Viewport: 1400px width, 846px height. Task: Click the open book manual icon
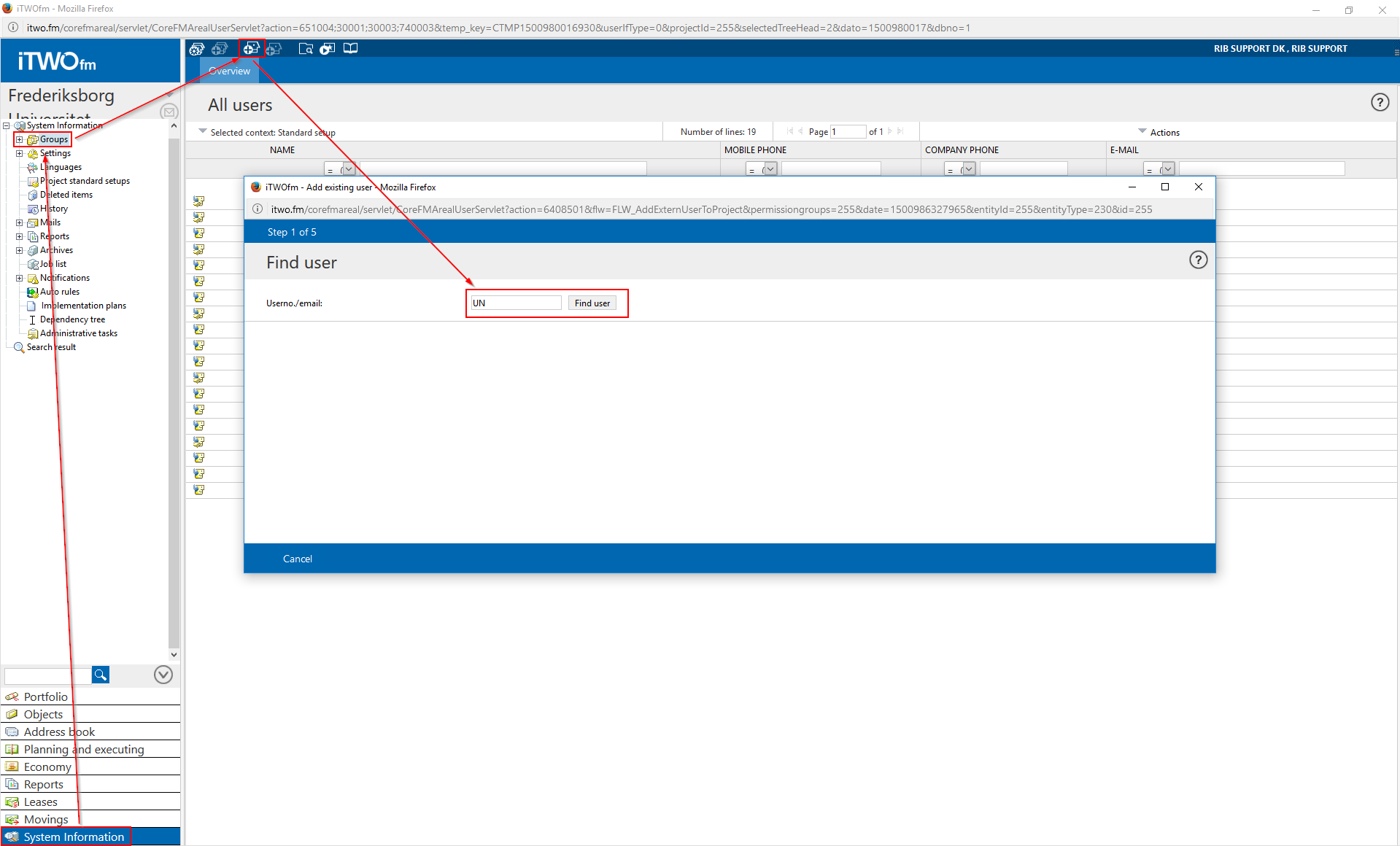[x=351, y=49]
